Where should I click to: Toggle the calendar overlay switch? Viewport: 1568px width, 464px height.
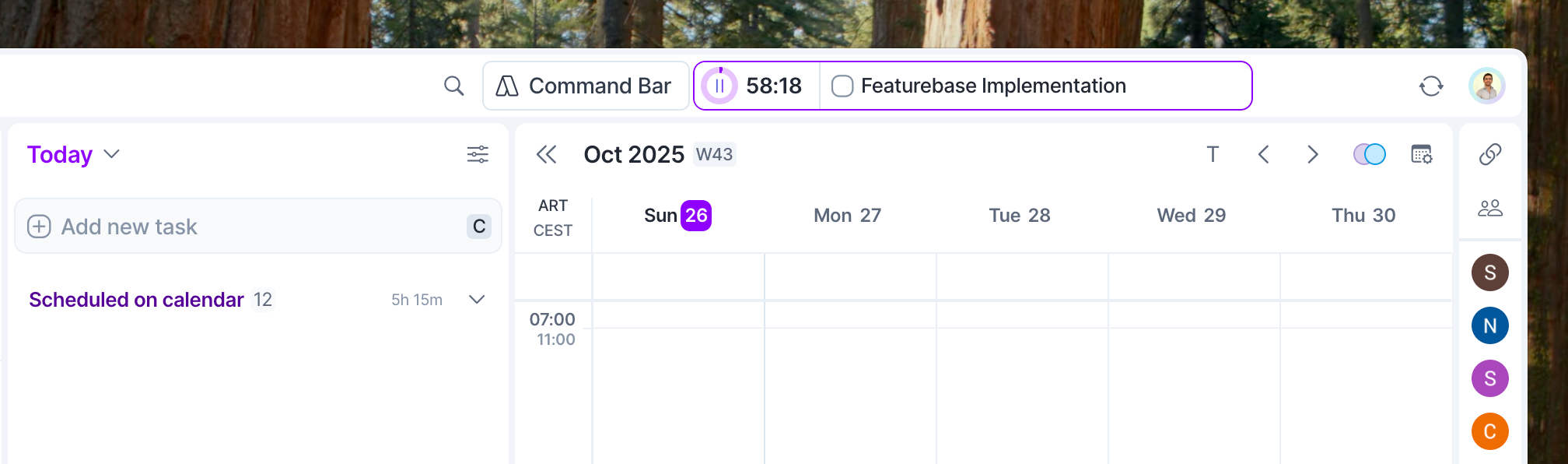[1369, 154]
